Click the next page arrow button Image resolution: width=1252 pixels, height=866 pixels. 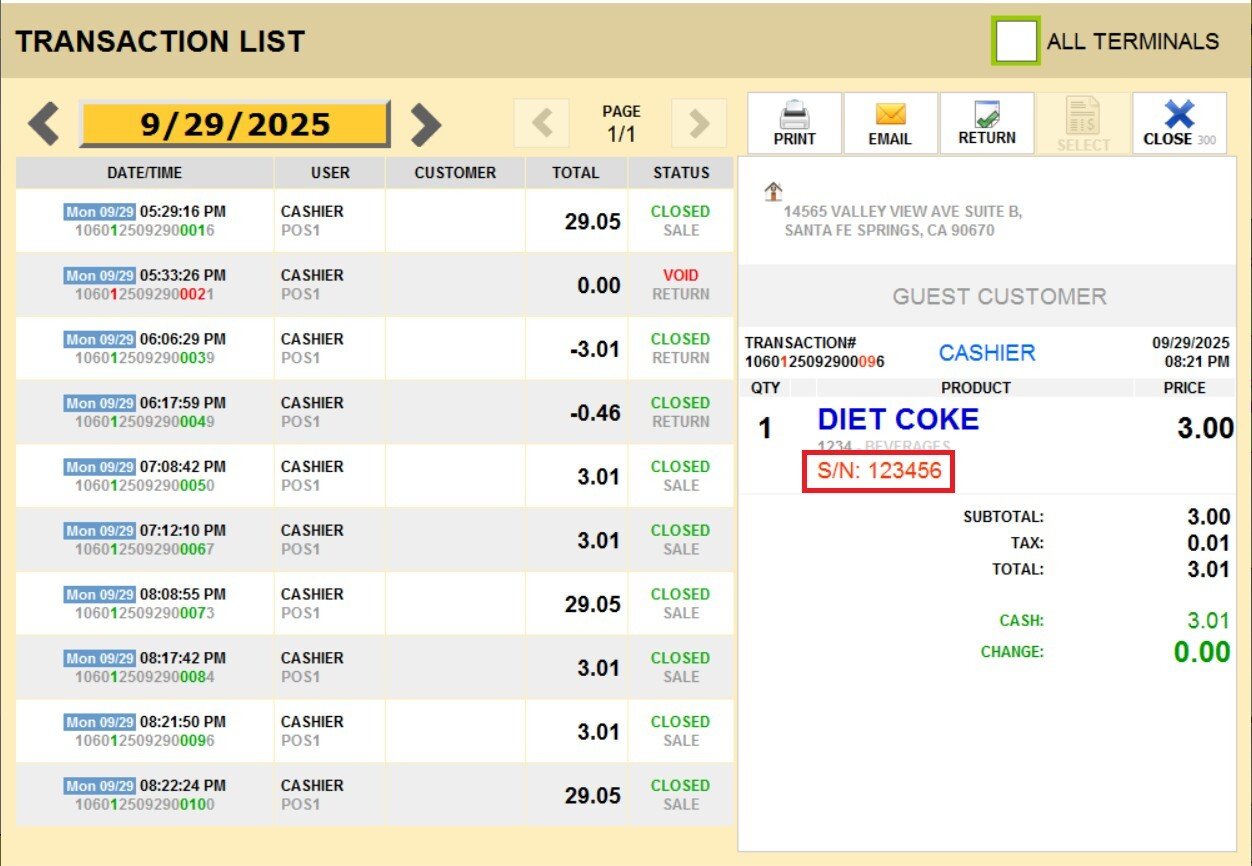[x=698, y=123]
